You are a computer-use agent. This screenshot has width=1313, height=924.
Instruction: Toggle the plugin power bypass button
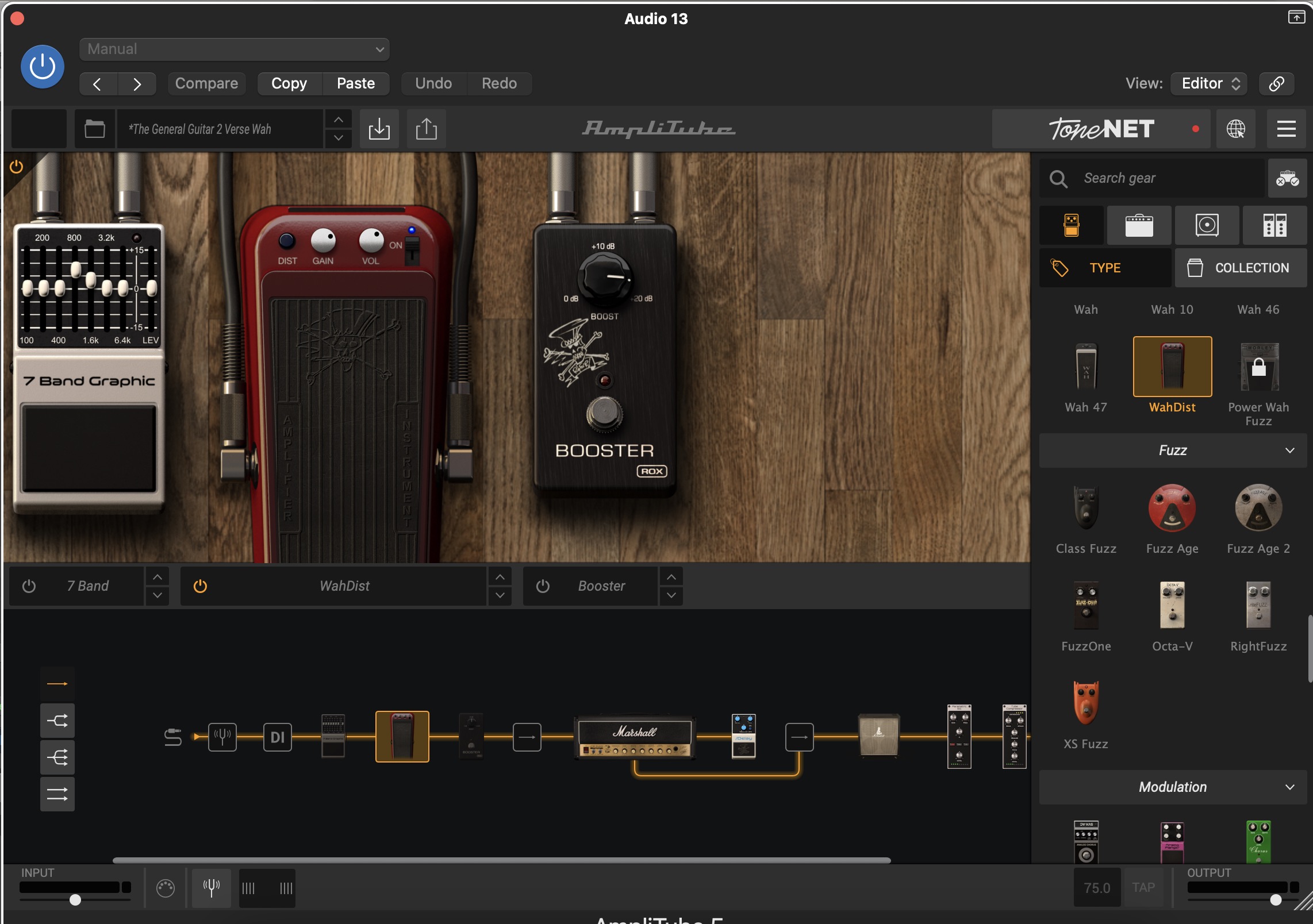(43, 67)
